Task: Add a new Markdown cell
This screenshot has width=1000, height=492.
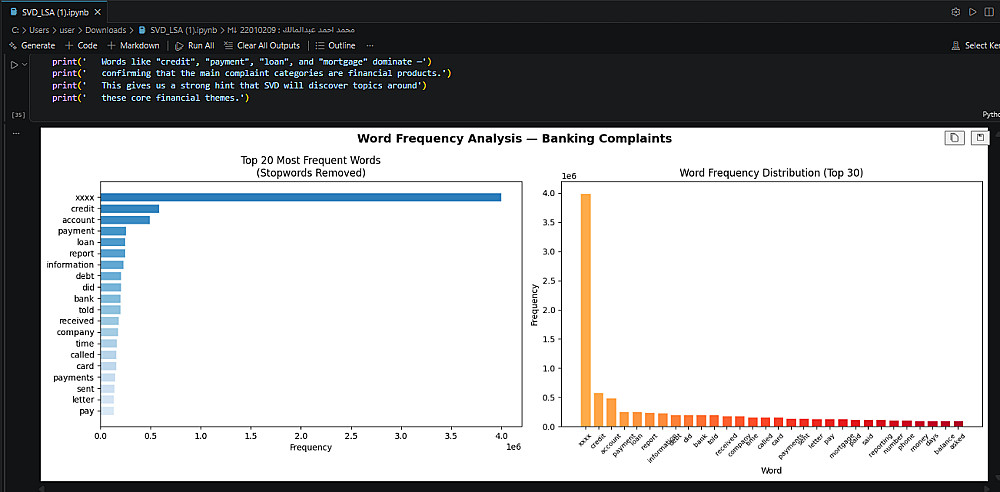Action: 133,46
